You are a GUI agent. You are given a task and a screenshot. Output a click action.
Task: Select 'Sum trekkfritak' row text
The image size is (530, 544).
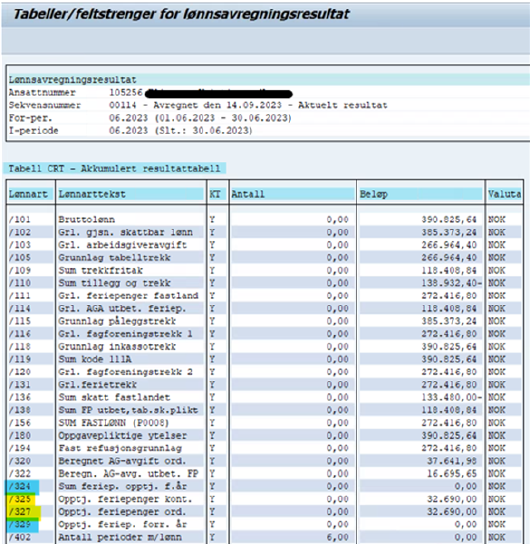click(x=101, y=270)
